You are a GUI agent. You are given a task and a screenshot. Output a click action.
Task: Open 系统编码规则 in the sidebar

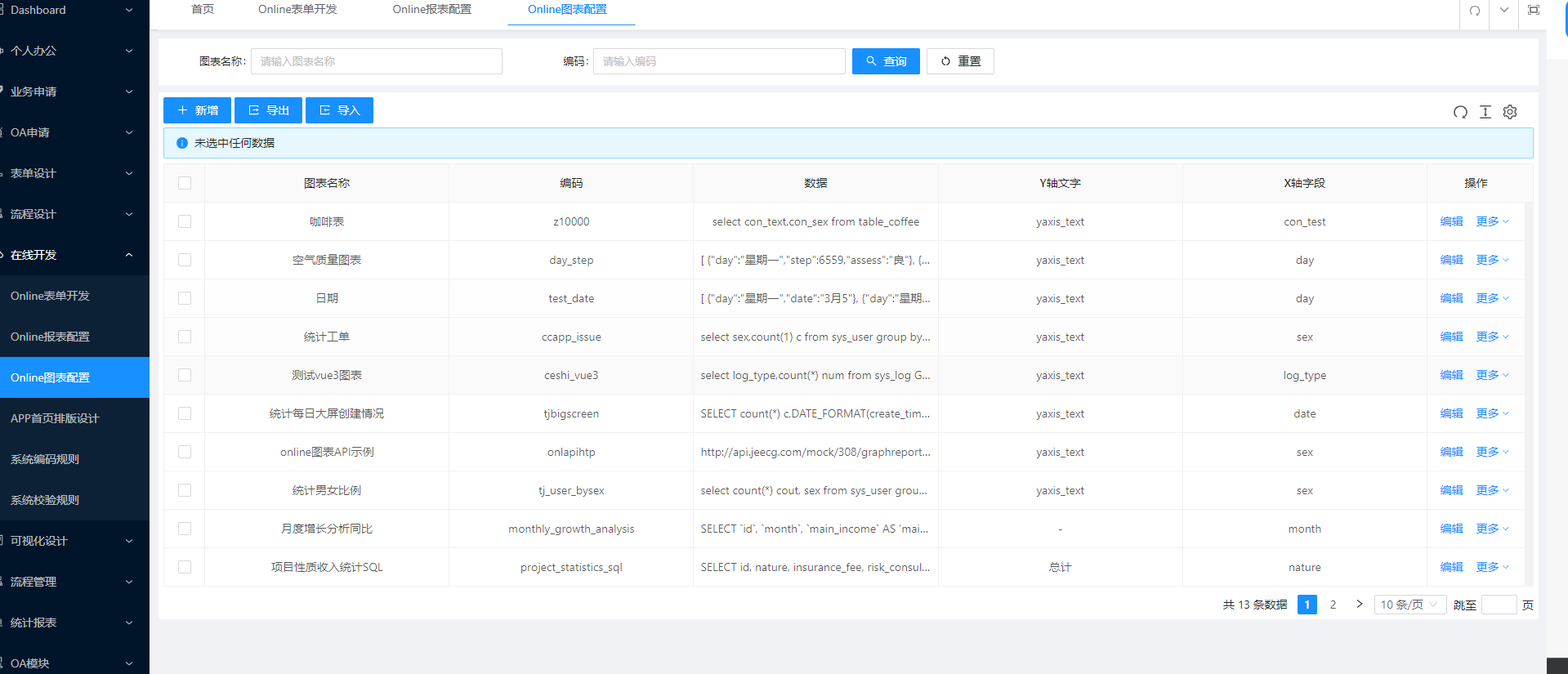pos(74,459)
